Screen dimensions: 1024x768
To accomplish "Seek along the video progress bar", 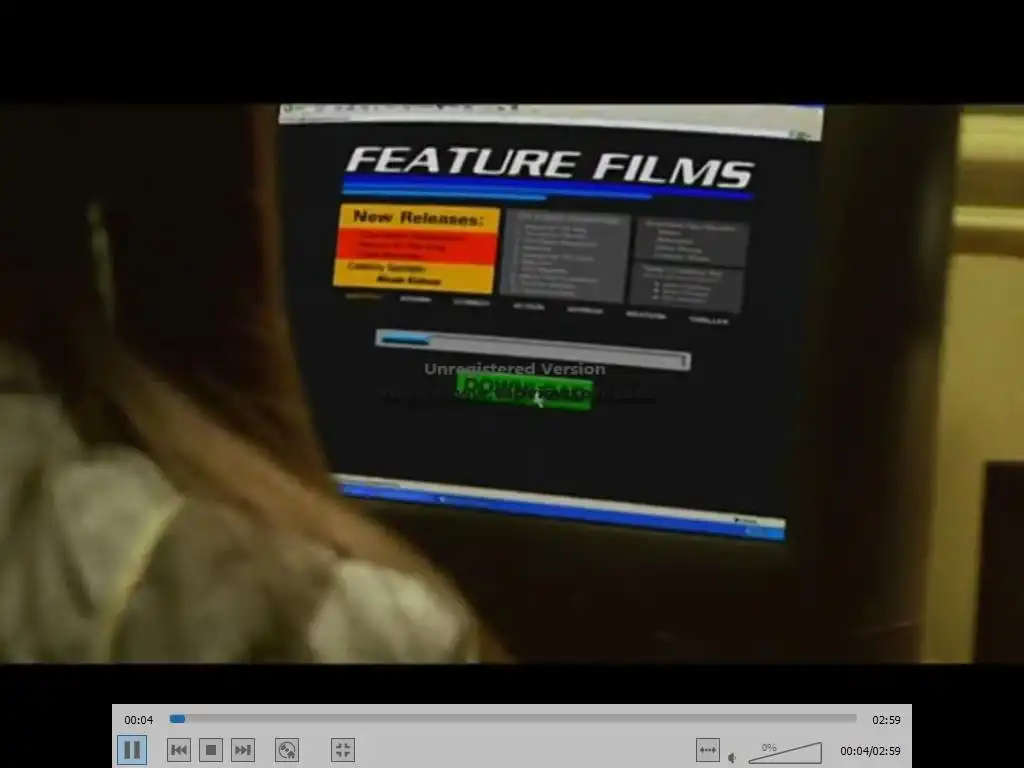I will pyautogui.click(x=513, y=718).
